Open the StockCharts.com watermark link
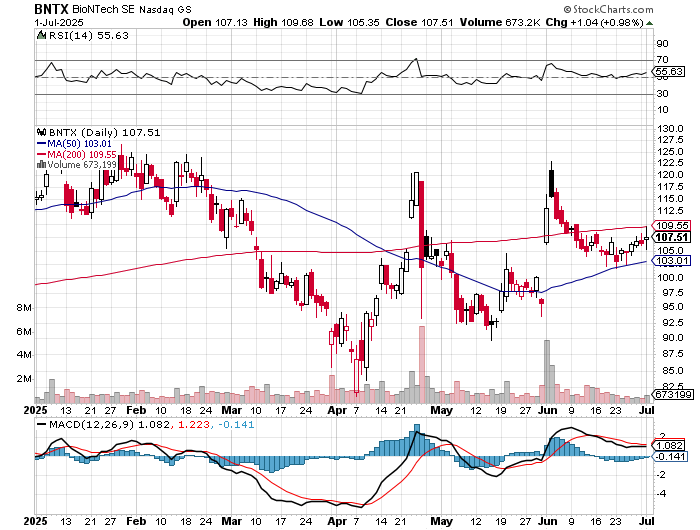This screenshot has height=530, width=700. click(x=639, y=8)
